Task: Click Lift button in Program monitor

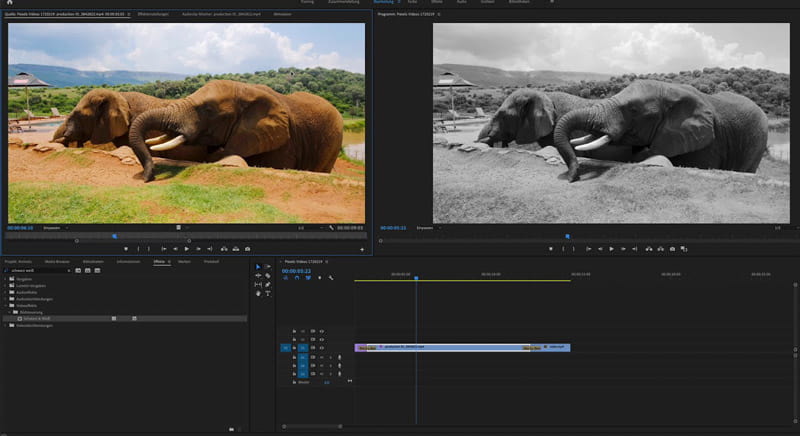Action: [x=648, y=249]
